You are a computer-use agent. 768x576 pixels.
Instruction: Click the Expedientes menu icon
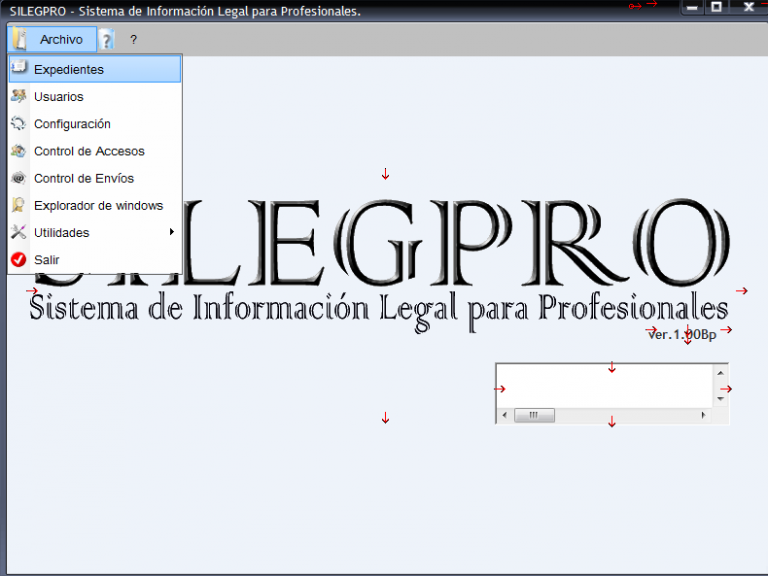point(19,68)
